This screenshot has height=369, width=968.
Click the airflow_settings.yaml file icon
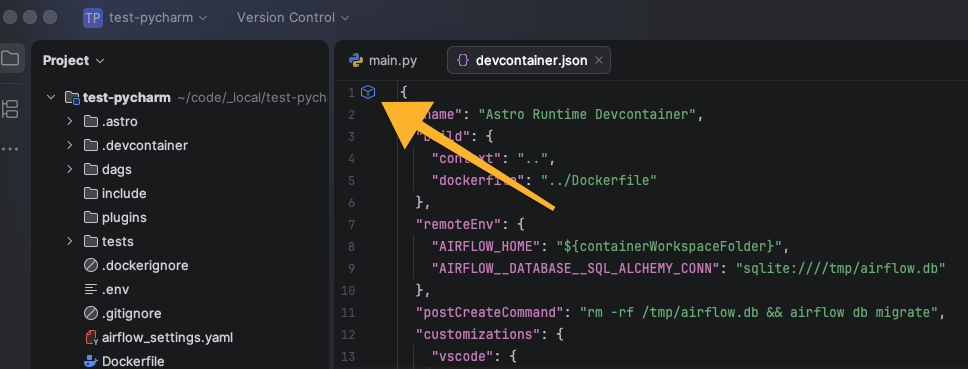click(91, 338)
